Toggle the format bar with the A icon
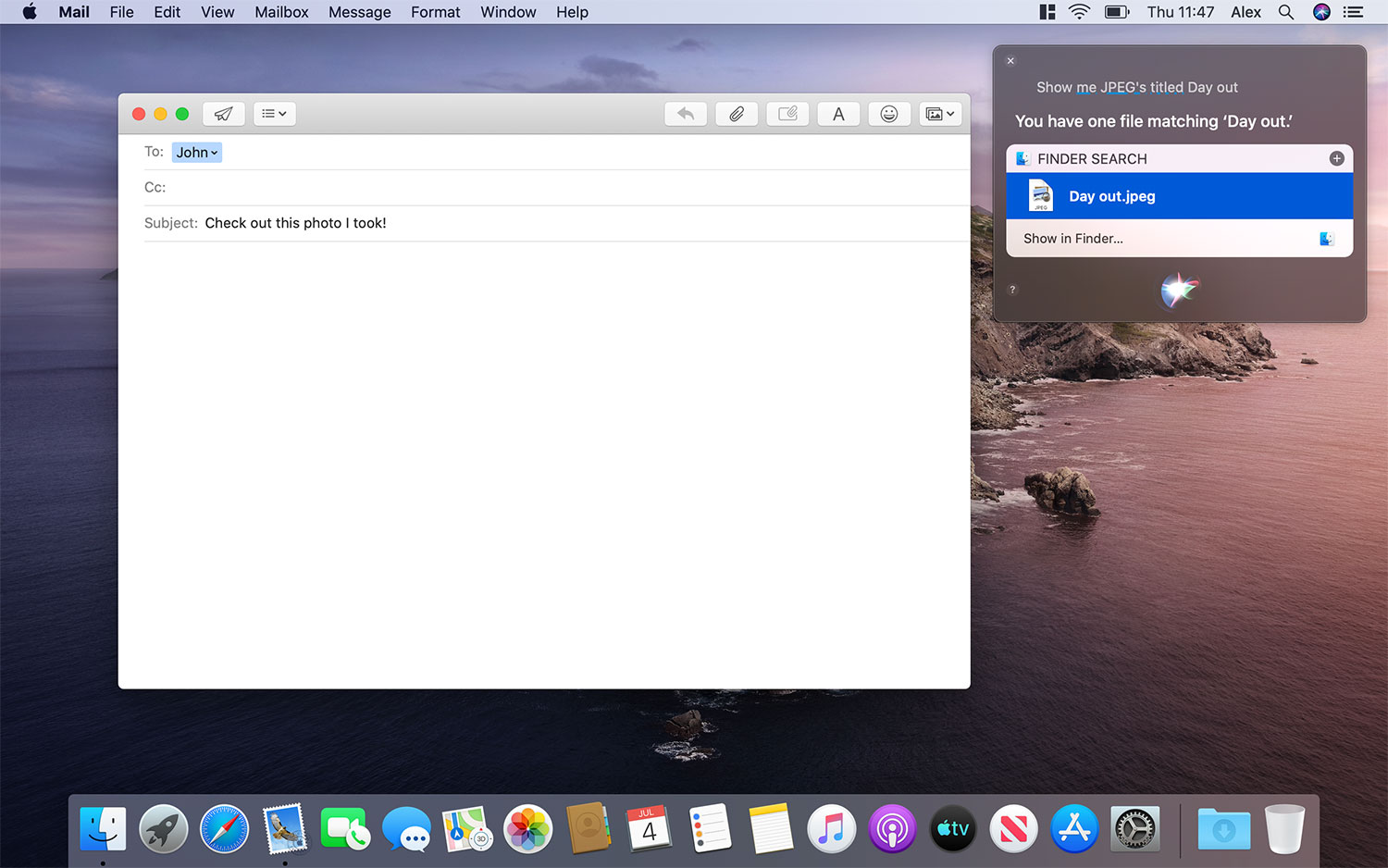The image size is (1388, 868). (x=838, y=113)
